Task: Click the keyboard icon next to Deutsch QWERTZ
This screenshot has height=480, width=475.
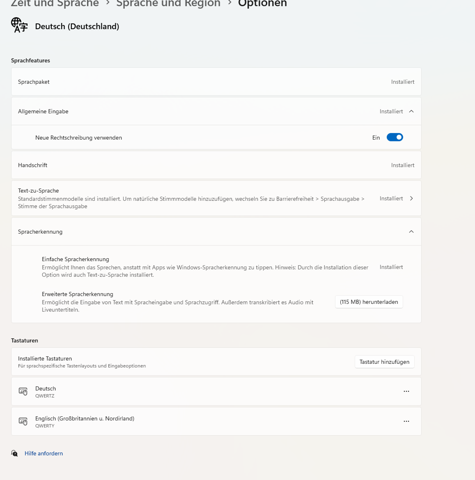Action: coord(23,391)
